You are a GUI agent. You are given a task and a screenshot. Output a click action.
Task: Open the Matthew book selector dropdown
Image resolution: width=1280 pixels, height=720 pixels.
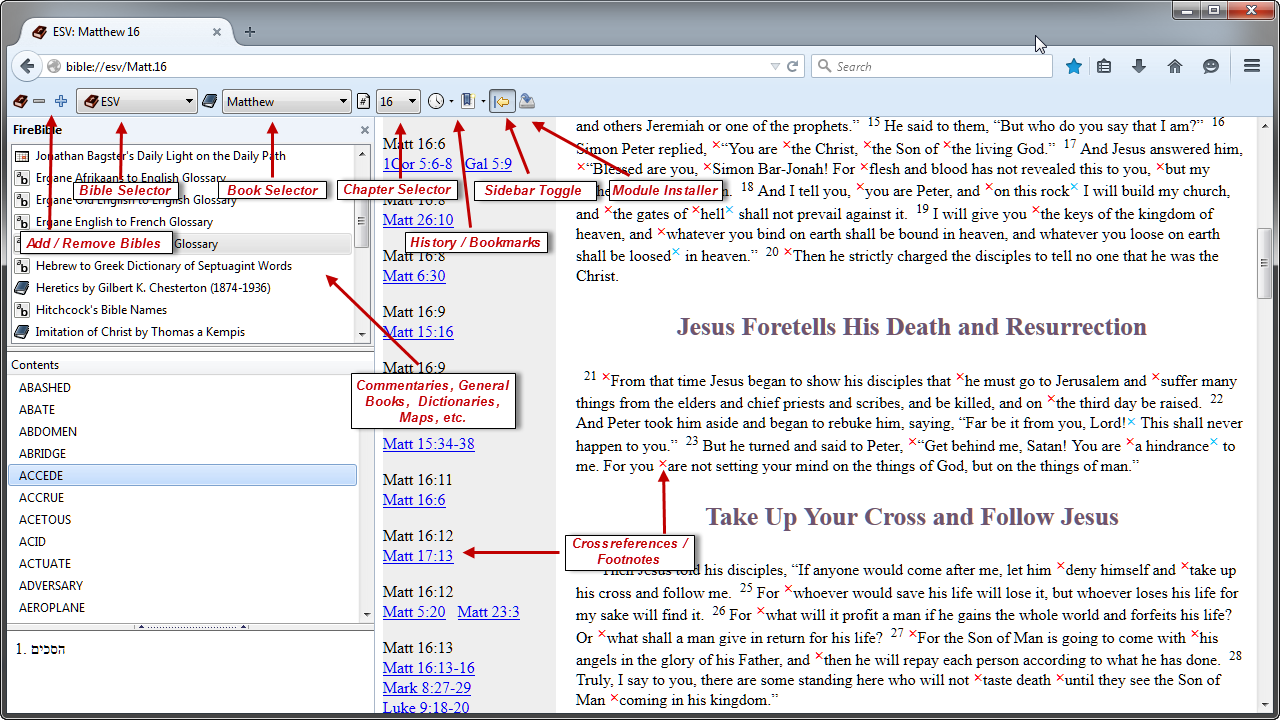click(x=286, y=101)
